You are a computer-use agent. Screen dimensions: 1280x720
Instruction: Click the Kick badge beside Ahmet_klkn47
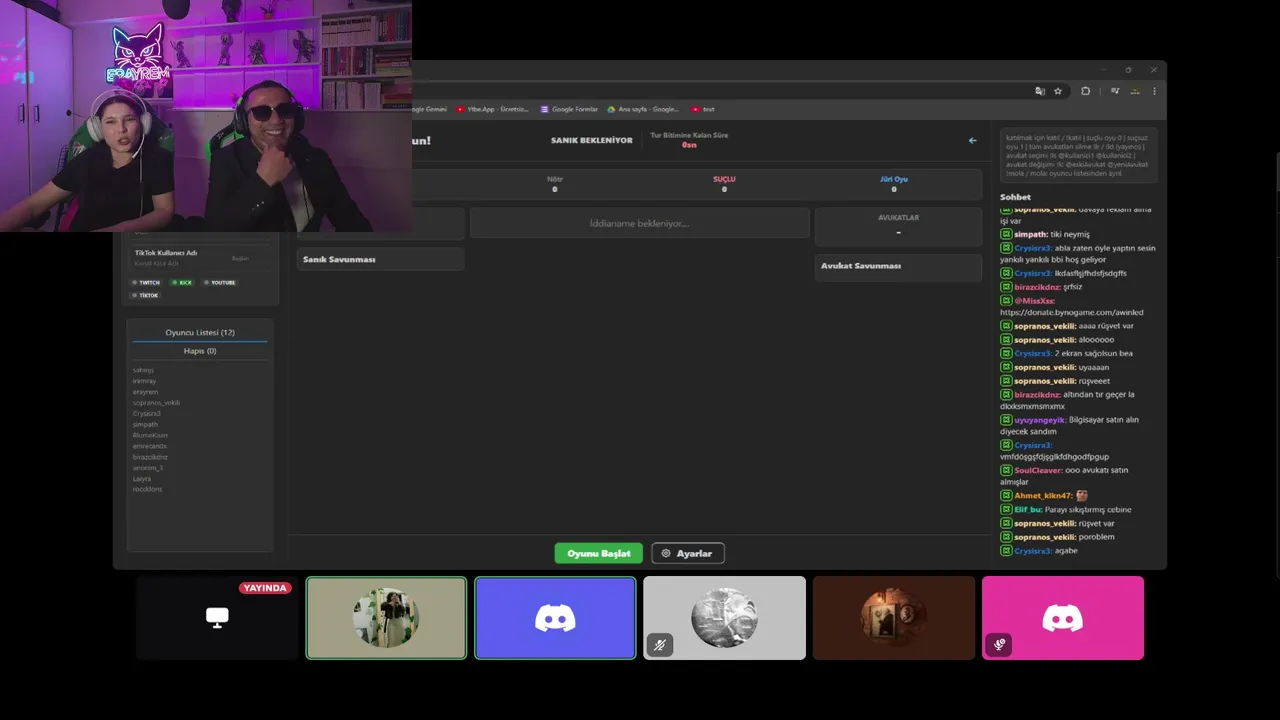pos(1006,495)
